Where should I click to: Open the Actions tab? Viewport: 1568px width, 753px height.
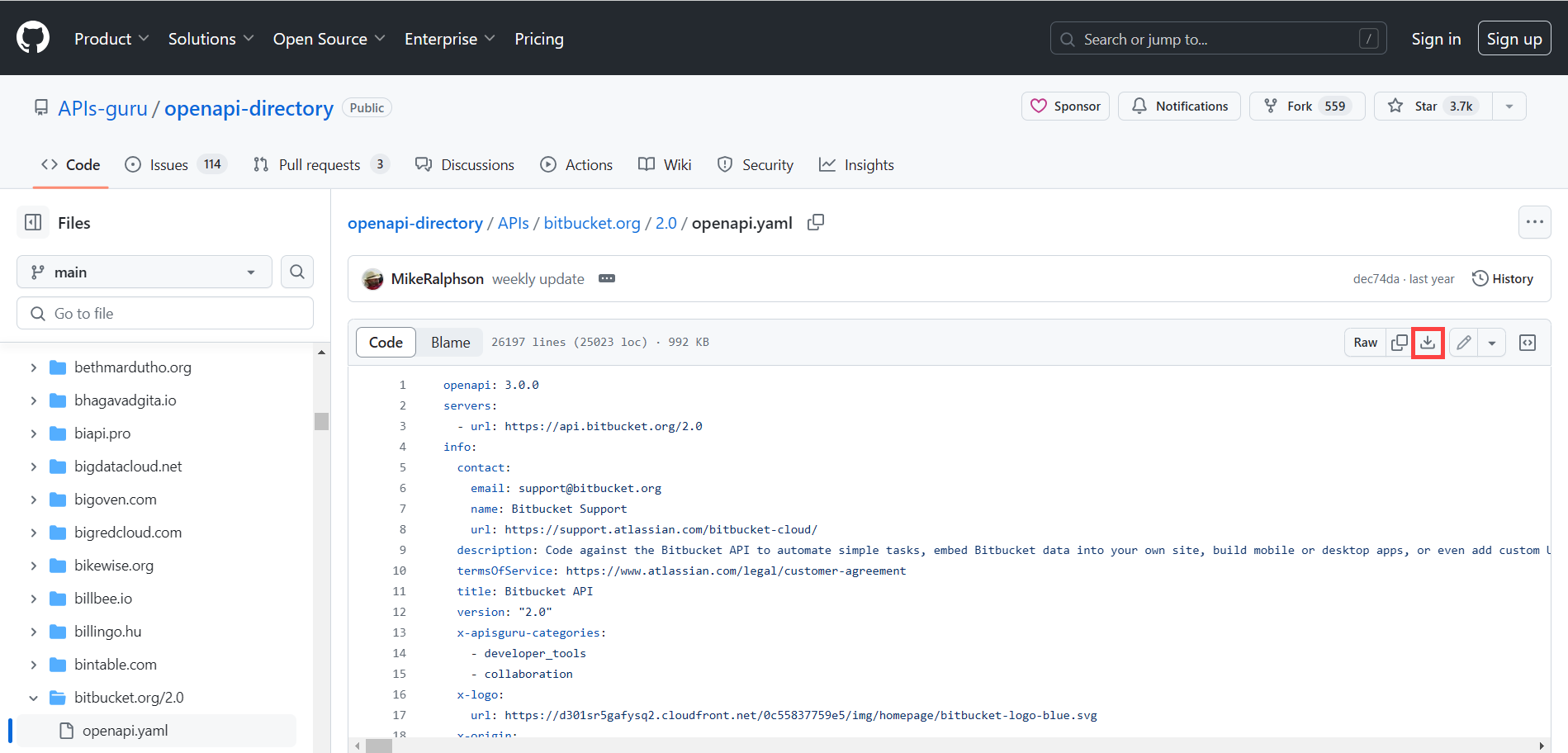(x=576, y=165)
